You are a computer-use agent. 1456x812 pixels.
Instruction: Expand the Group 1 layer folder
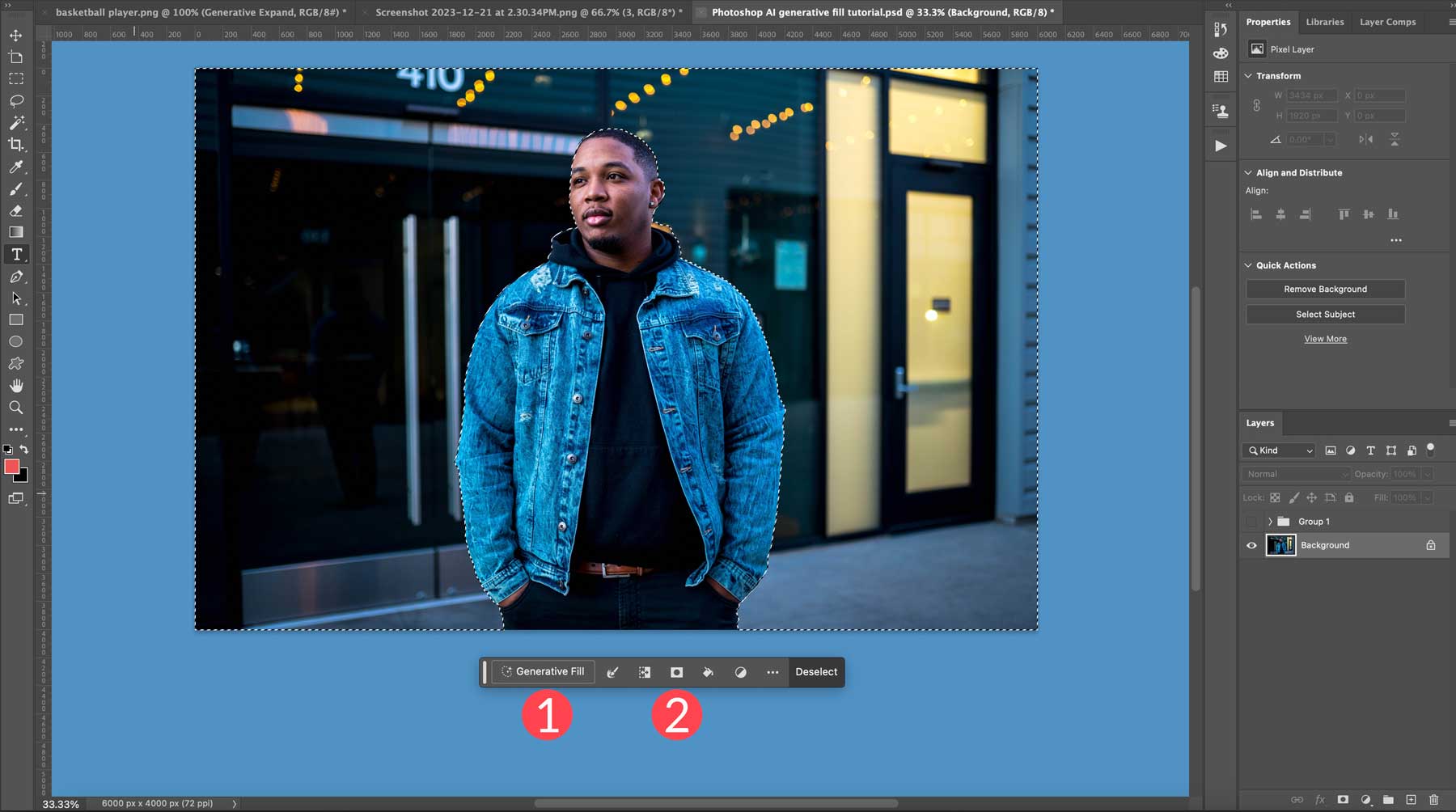point(1270,521)
